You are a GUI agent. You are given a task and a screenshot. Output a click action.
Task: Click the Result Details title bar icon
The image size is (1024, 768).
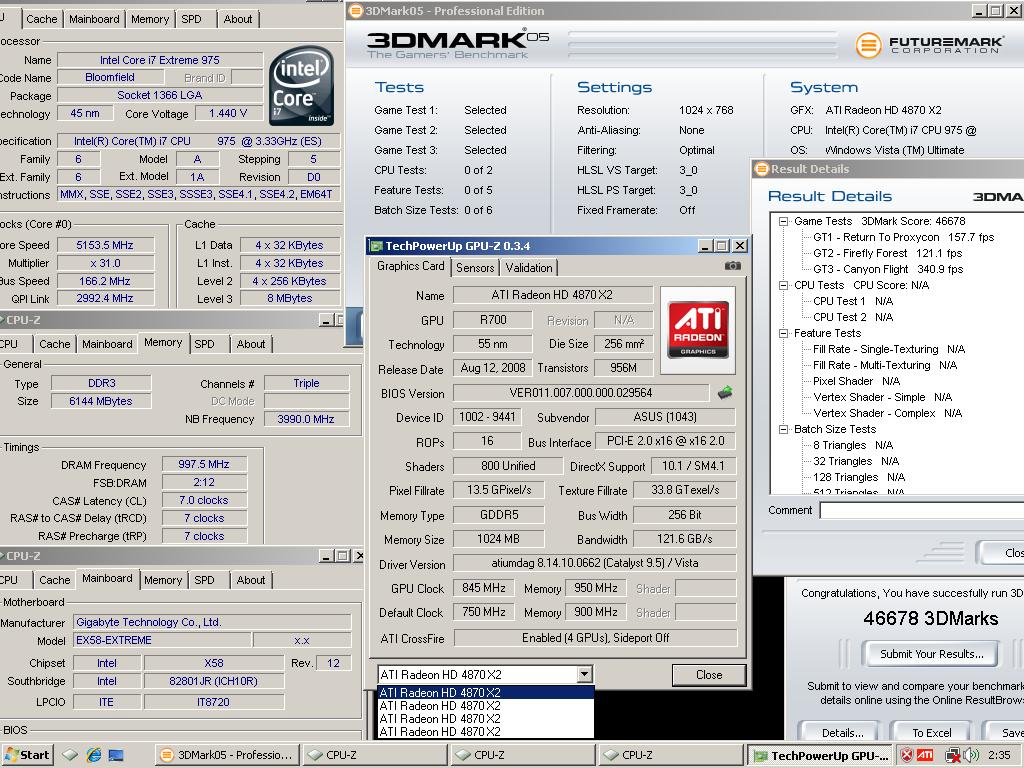tap(761, 169)
